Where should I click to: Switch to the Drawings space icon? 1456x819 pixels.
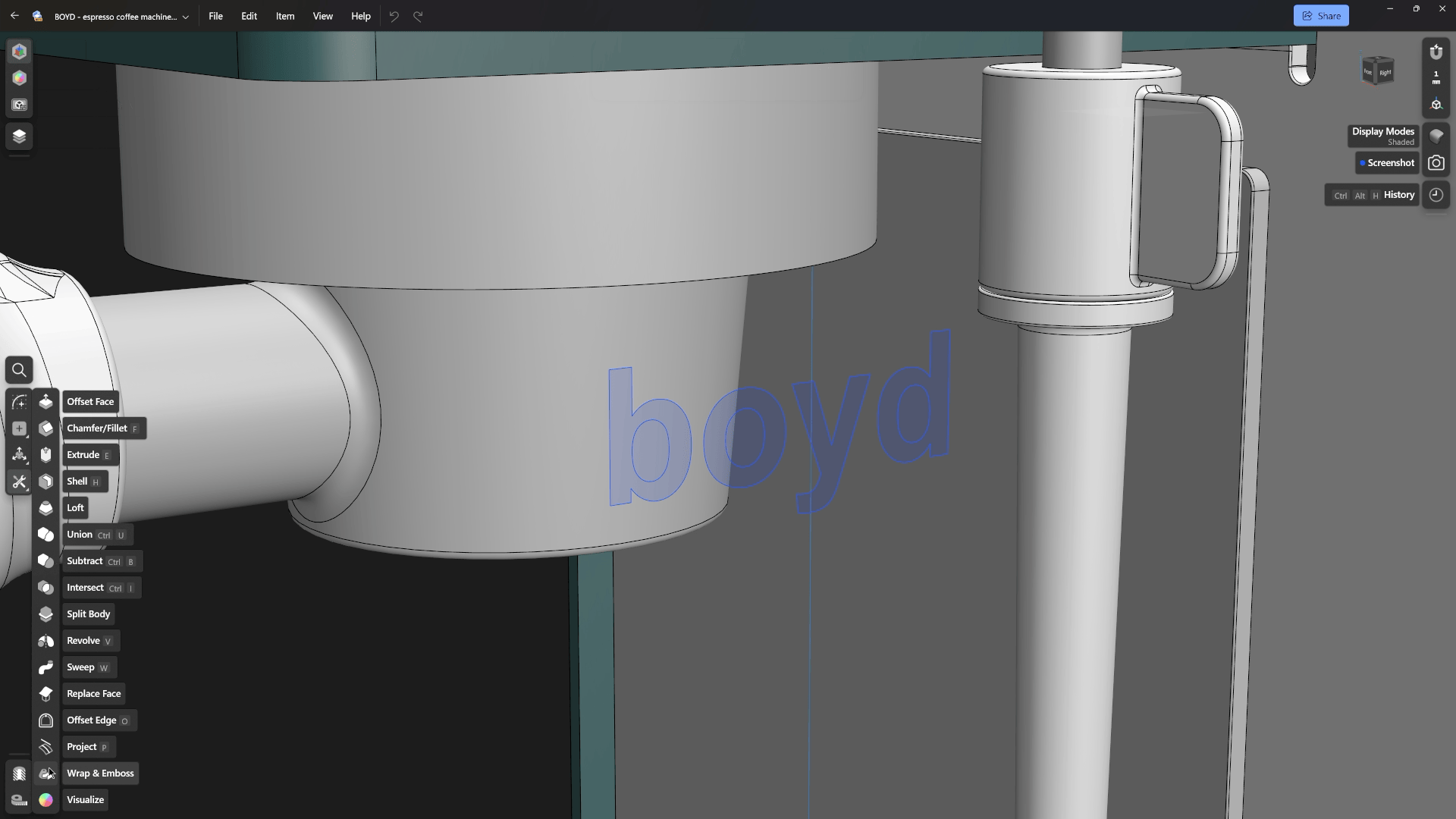(x=19, y=105)
